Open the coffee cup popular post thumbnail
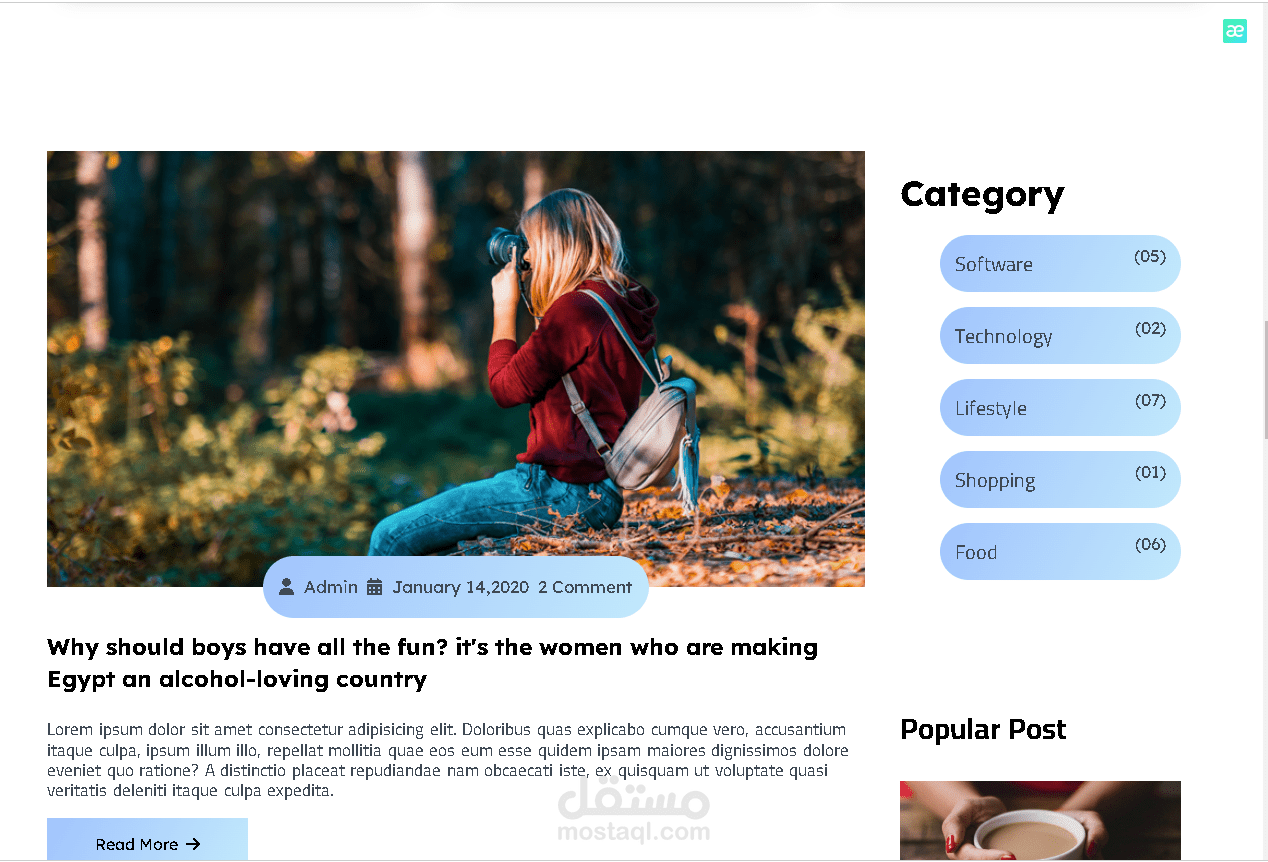This screenshot has height=862, width=1268. click(1040, 821)
